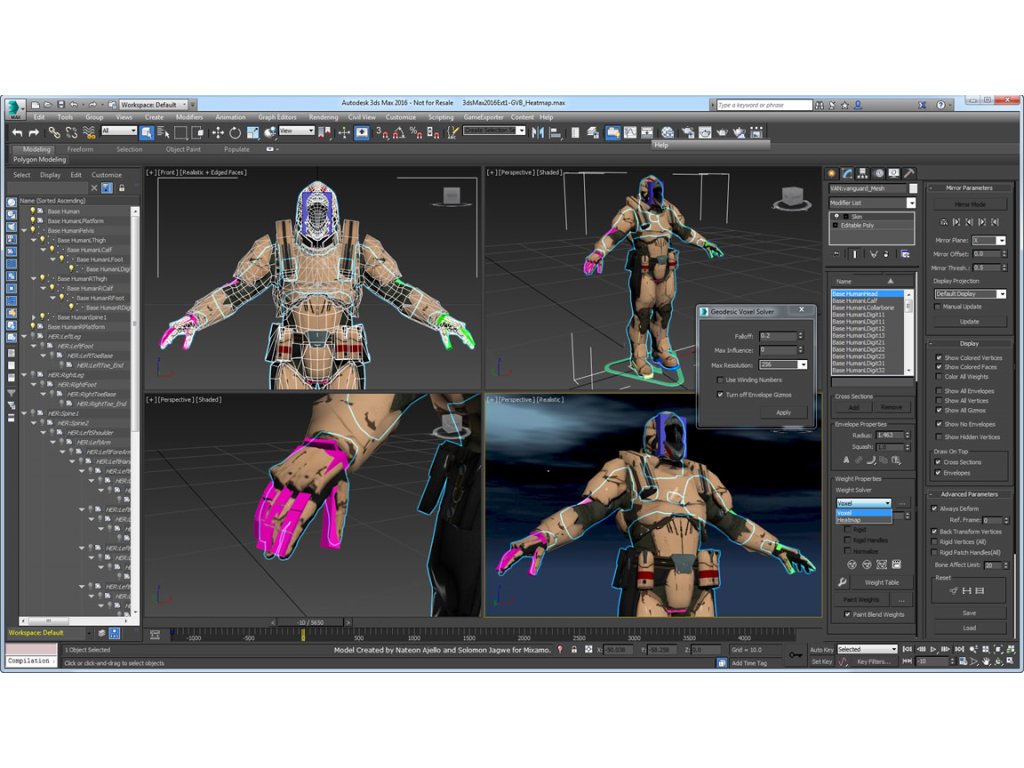Open the Motion command panel tab
The image size is (1024, 768).
click(x=878, y=173)
